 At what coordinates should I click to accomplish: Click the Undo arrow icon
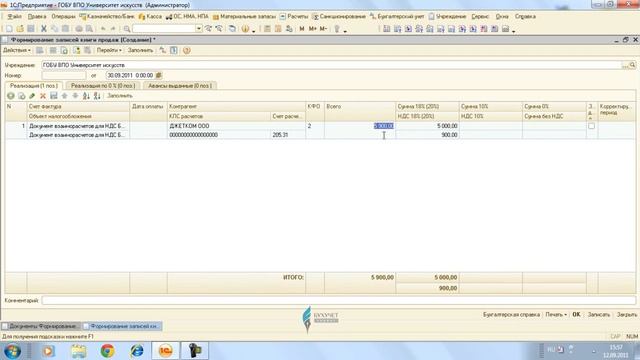[x=103, y=29]
